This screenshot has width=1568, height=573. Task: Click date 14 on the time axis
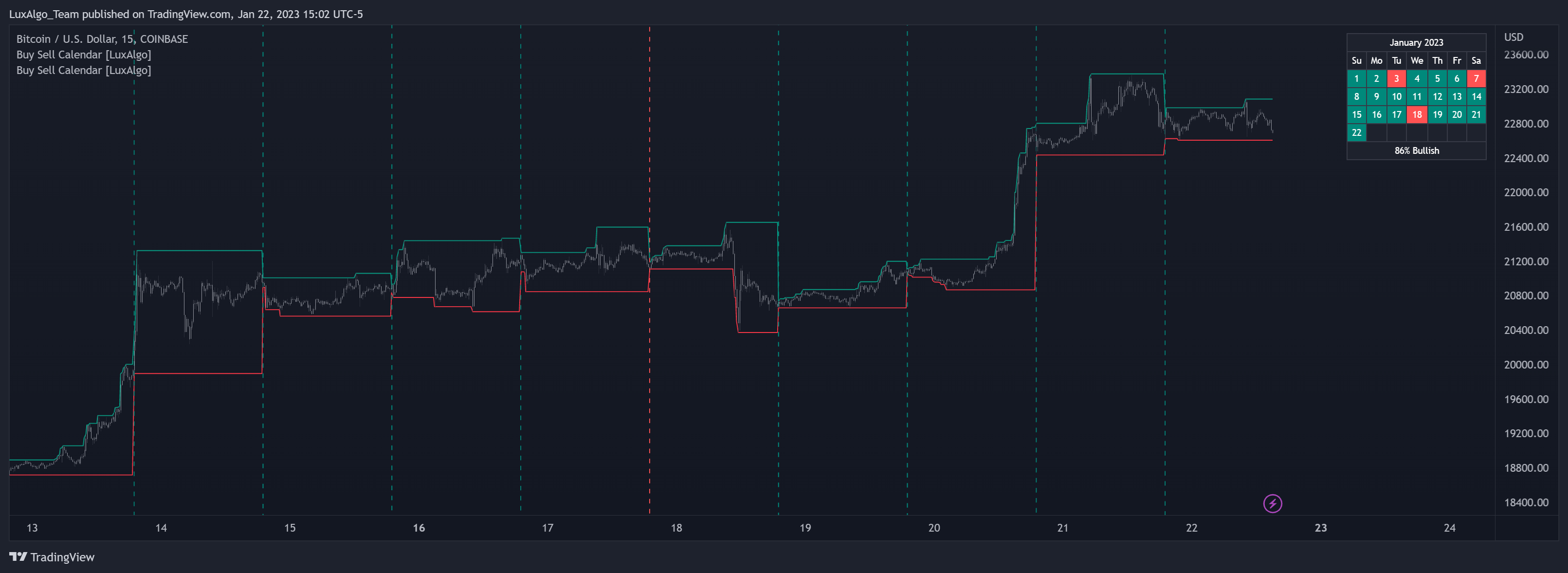(x=161, y=528)
